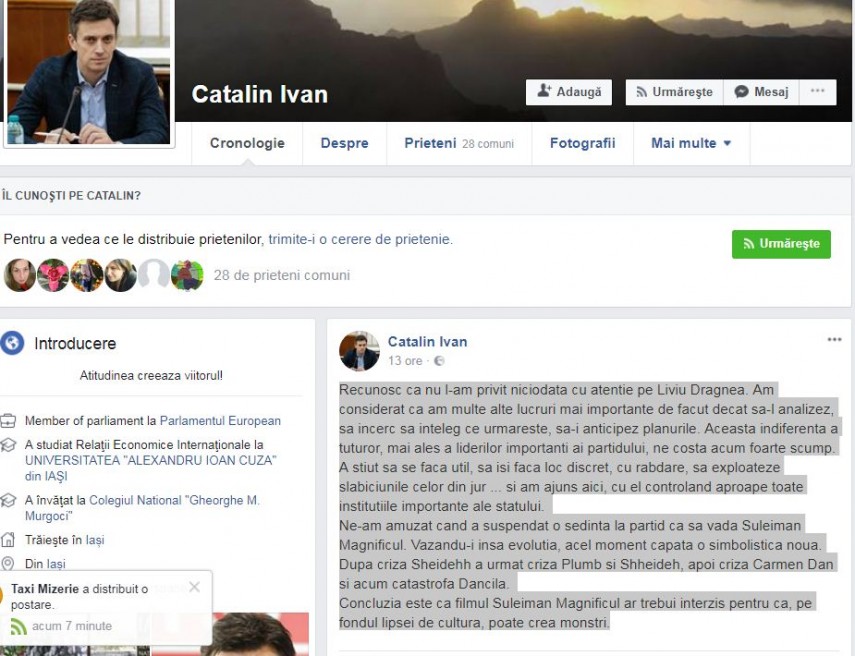Click the Adaugă friend button

pos(569,92)
